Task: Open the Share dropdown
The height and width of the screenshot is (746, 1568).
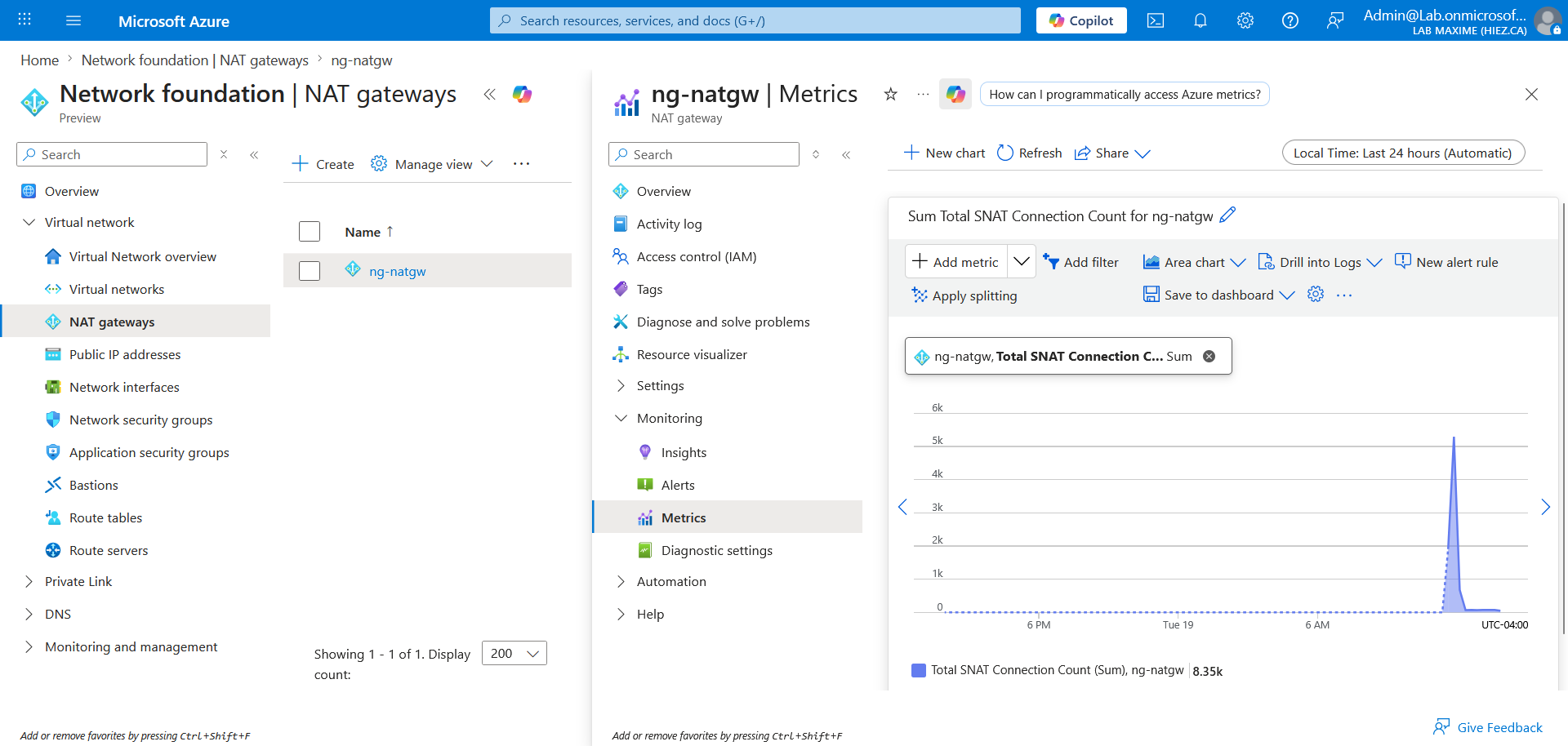Action: [1112, 153]
